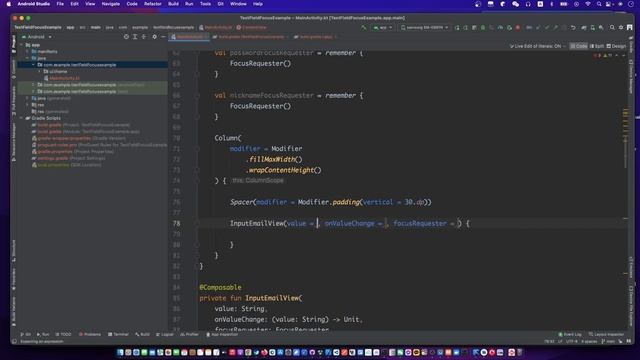640x360 pixels.
Task: Expand the manifests folder node
Action: [x=28, y=51]
